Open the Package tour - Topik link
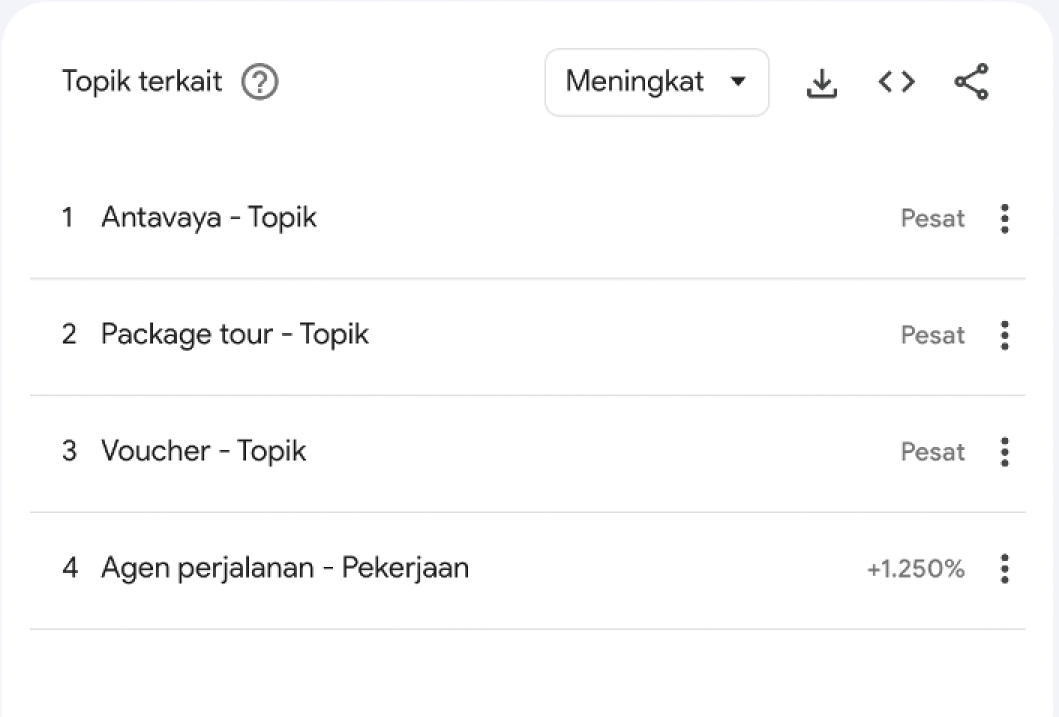This screenshot has height=717, width=1059. tap(234, 335)
